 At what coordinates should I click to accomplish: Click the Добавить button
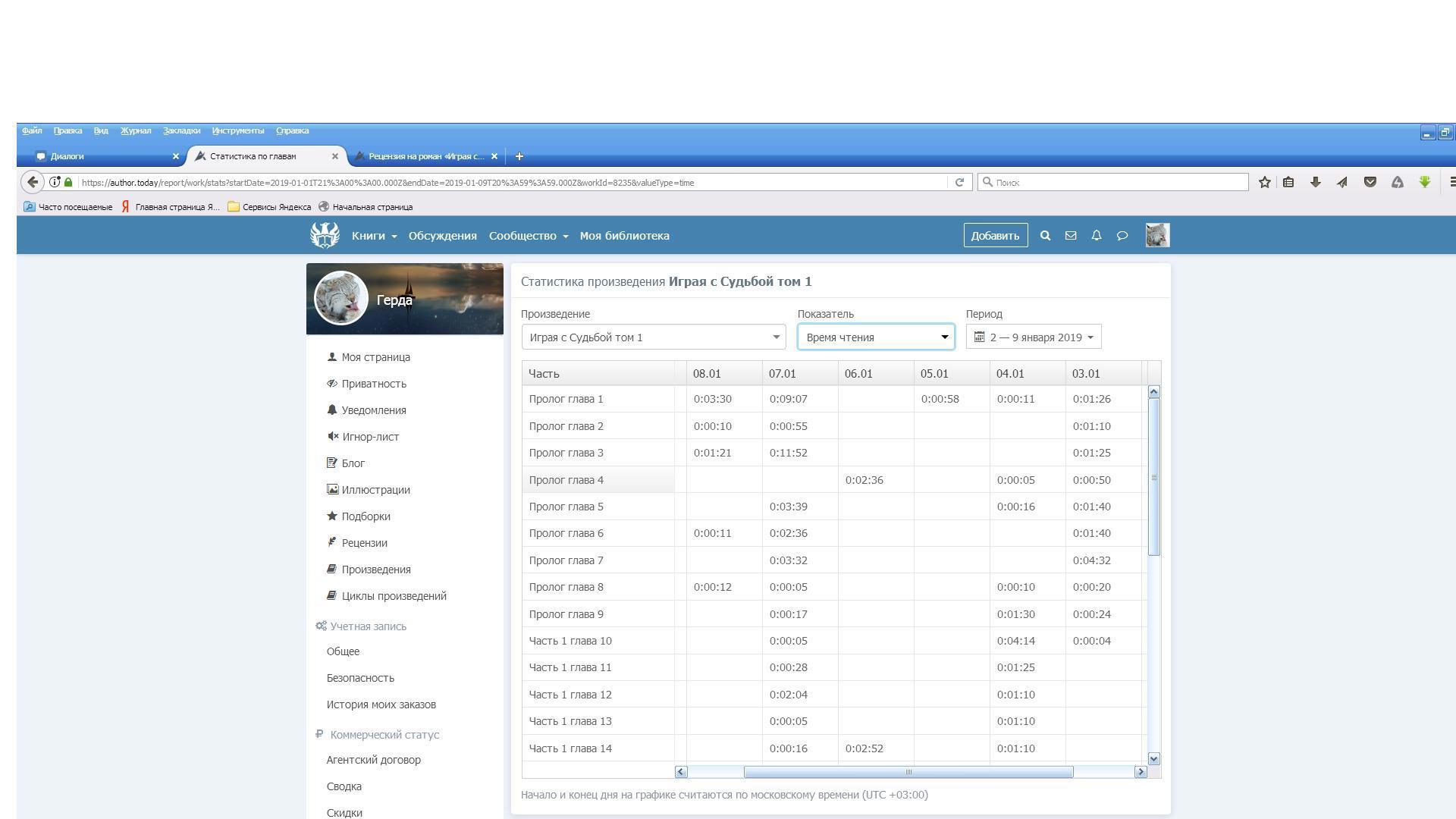pyautogui.click(x=995, y=236)
